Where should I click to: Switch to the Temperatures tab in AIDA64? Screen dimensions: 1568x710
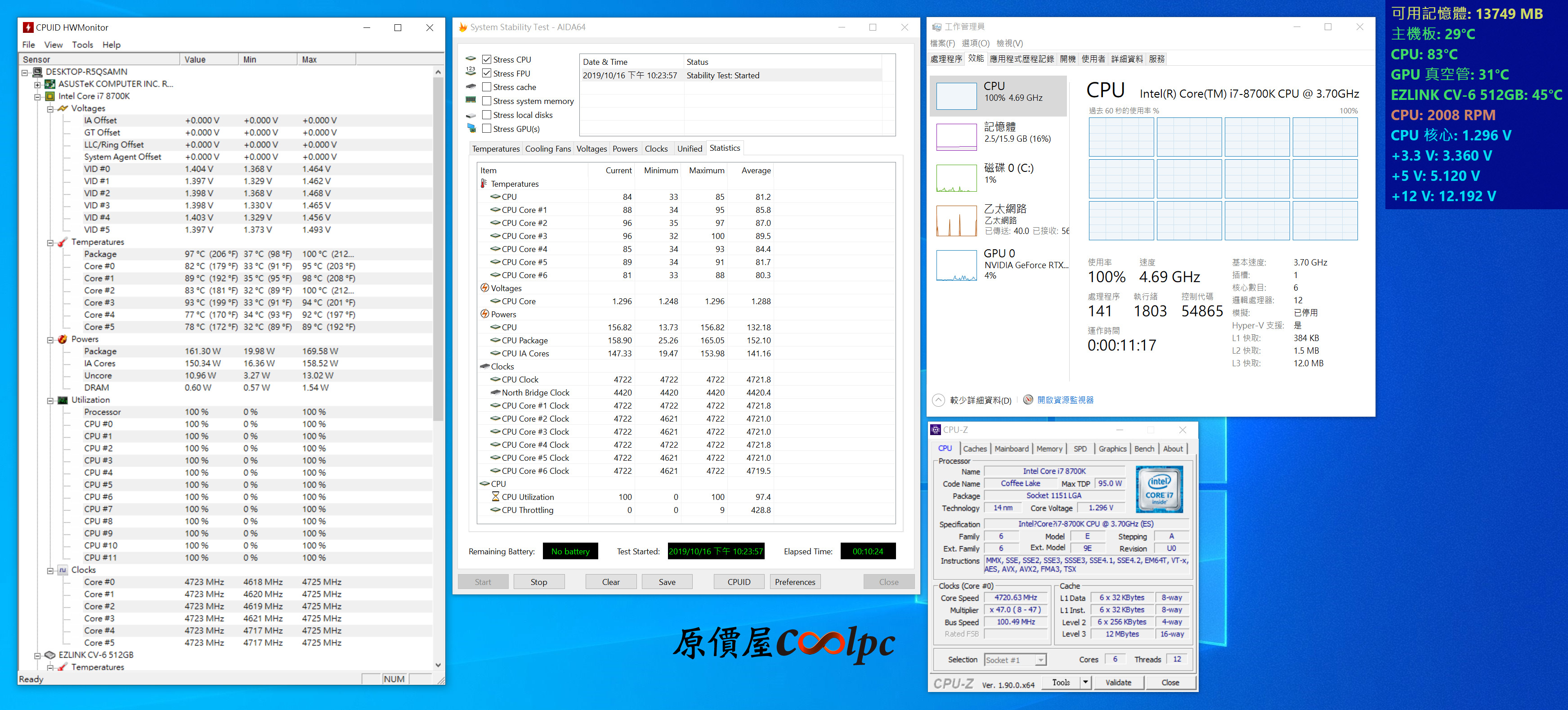(496, 148)
